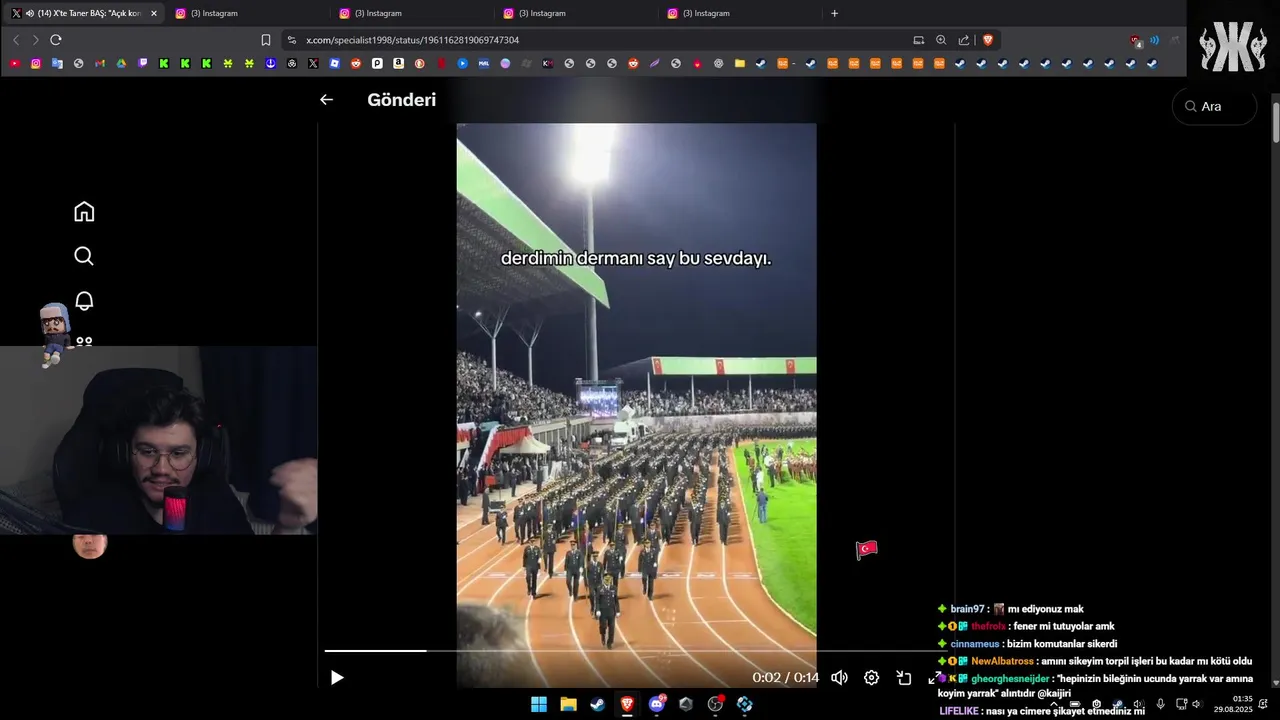1280x720 pixels.
Task: Switch to the third Instagram tab
Action: click(x=573, y=13)
